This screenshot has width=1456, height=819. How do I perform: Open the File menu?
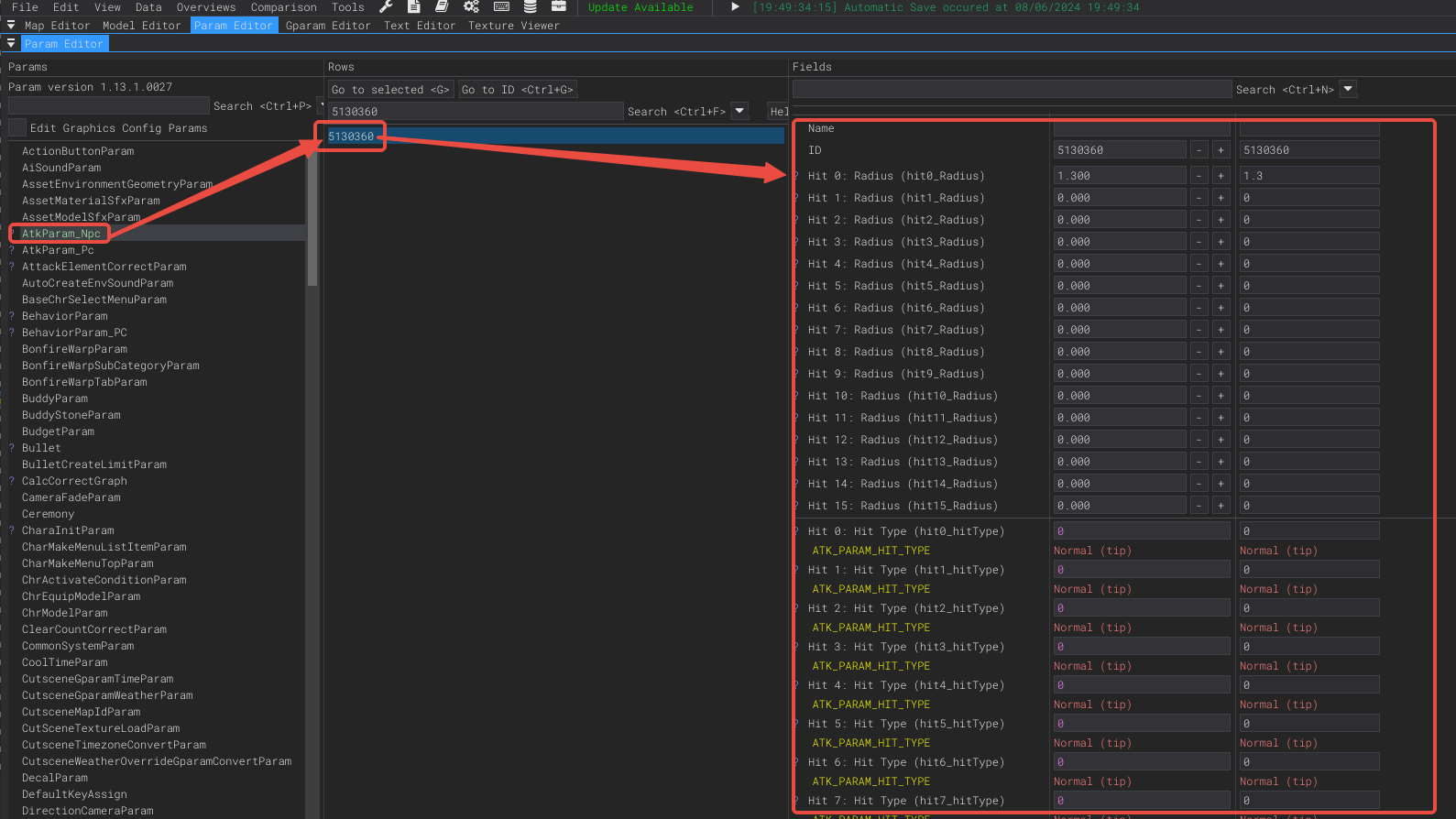[x=25, y=7]
